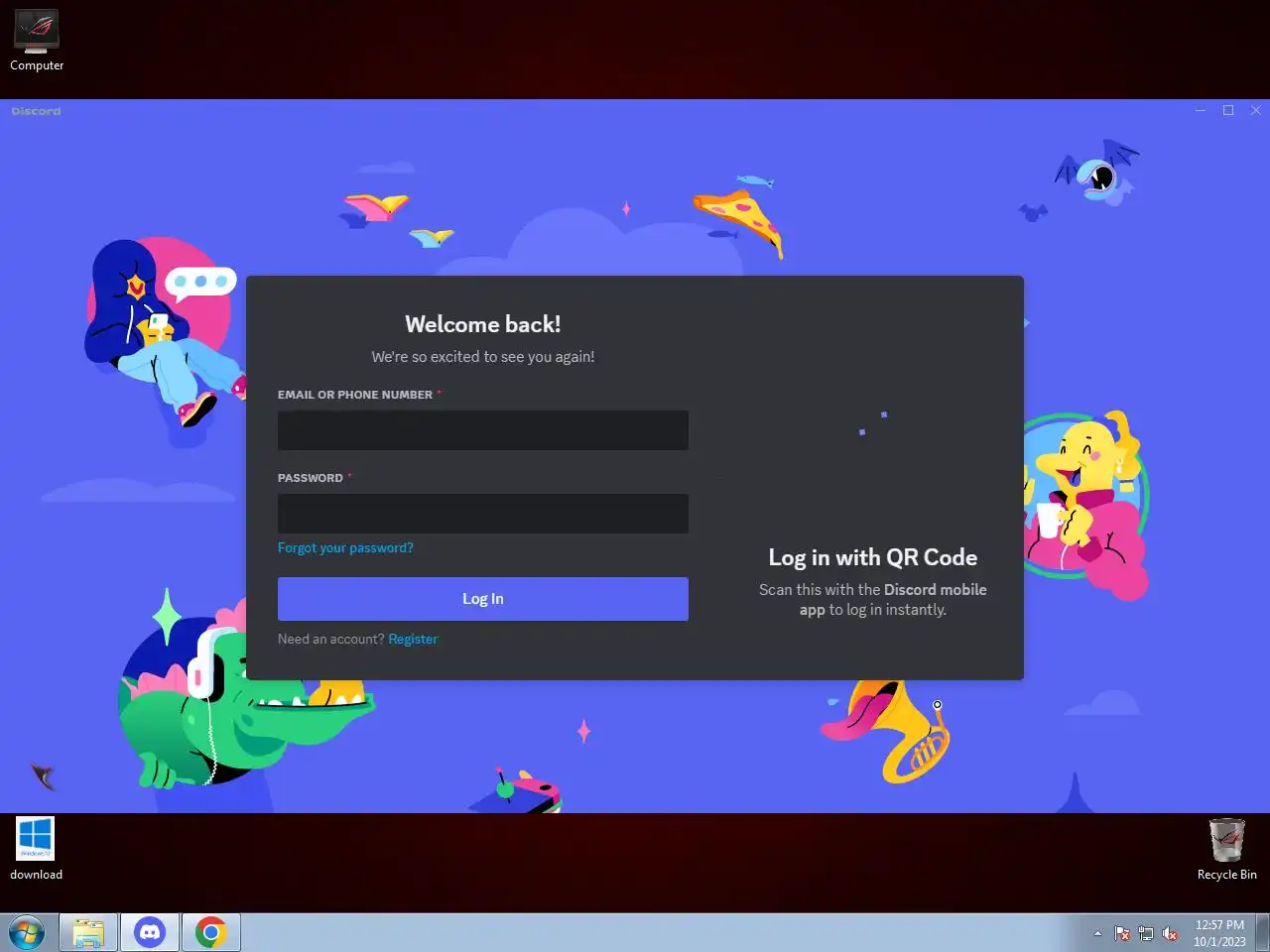Maximize the Discord window
Screen dimensions: 1270x952
pos(1228,110)
